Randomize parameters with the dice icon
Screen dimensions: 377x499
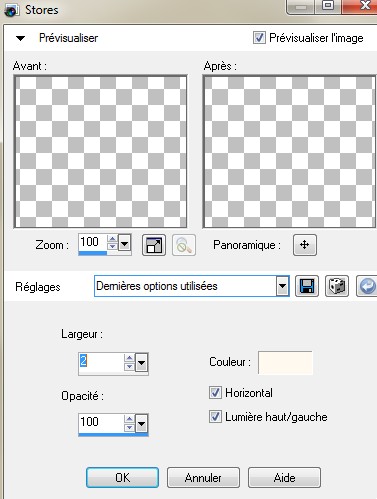(x=337, y=286)
